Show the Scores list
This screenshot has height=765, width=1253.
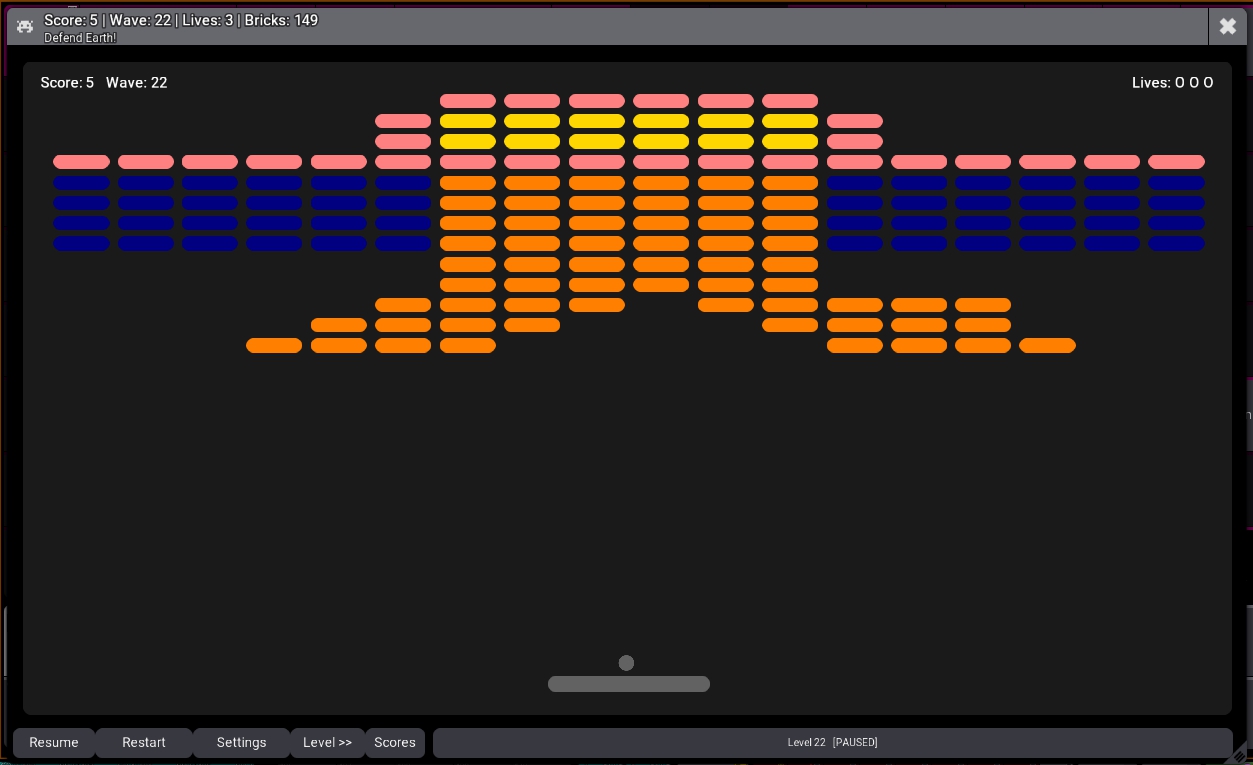[x=395, y=742]
